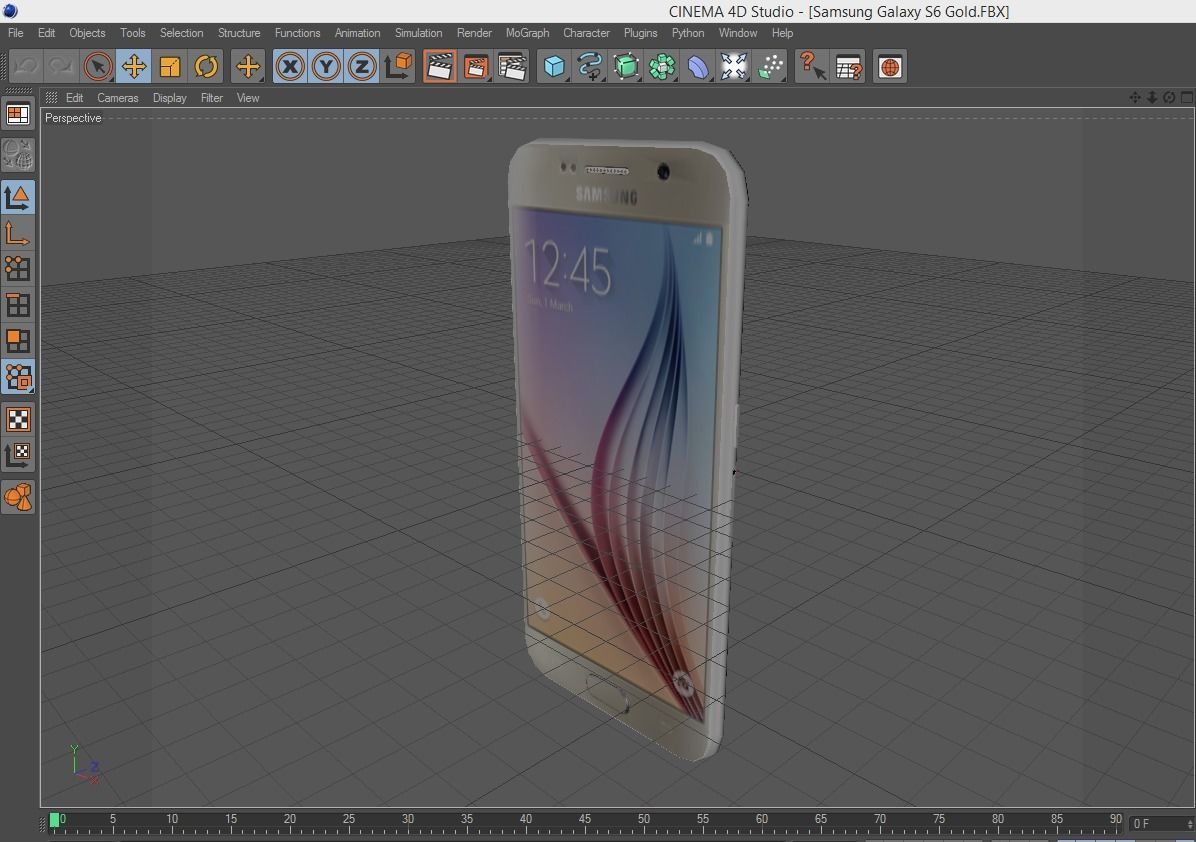The height and width of the screenshot is (842, 1196).
Task: Open the viewport View menu
Action: coord(248,98)
